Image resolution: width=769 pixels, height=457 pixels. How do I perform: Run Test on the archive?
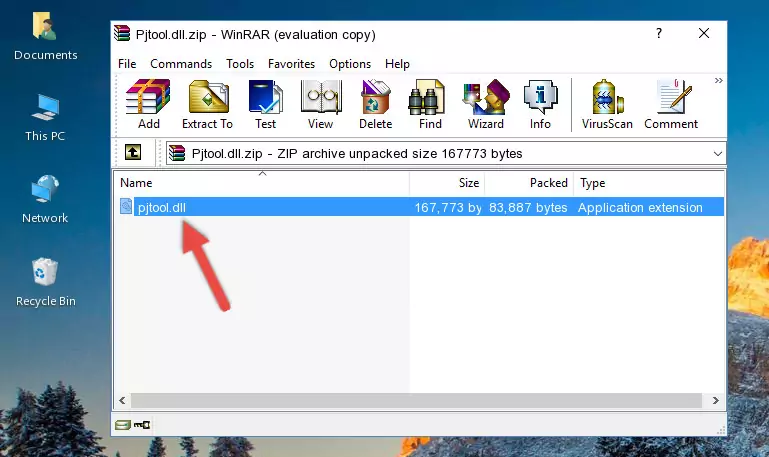265,104
